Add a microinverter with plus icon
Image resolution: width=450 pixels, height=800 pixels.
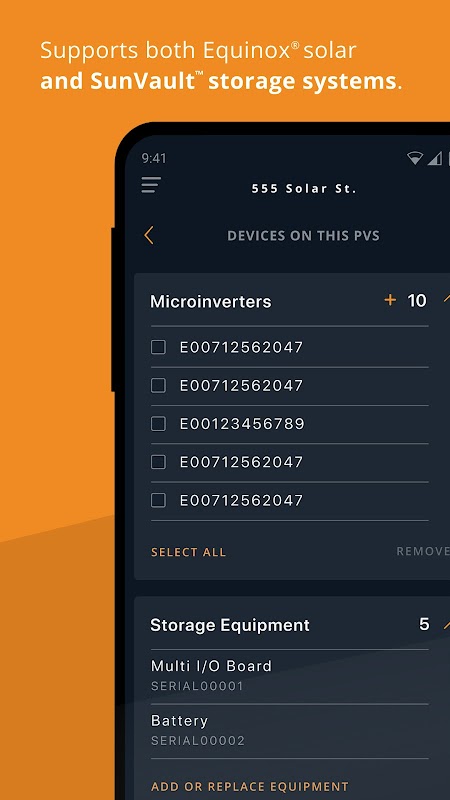click(390, 300)
